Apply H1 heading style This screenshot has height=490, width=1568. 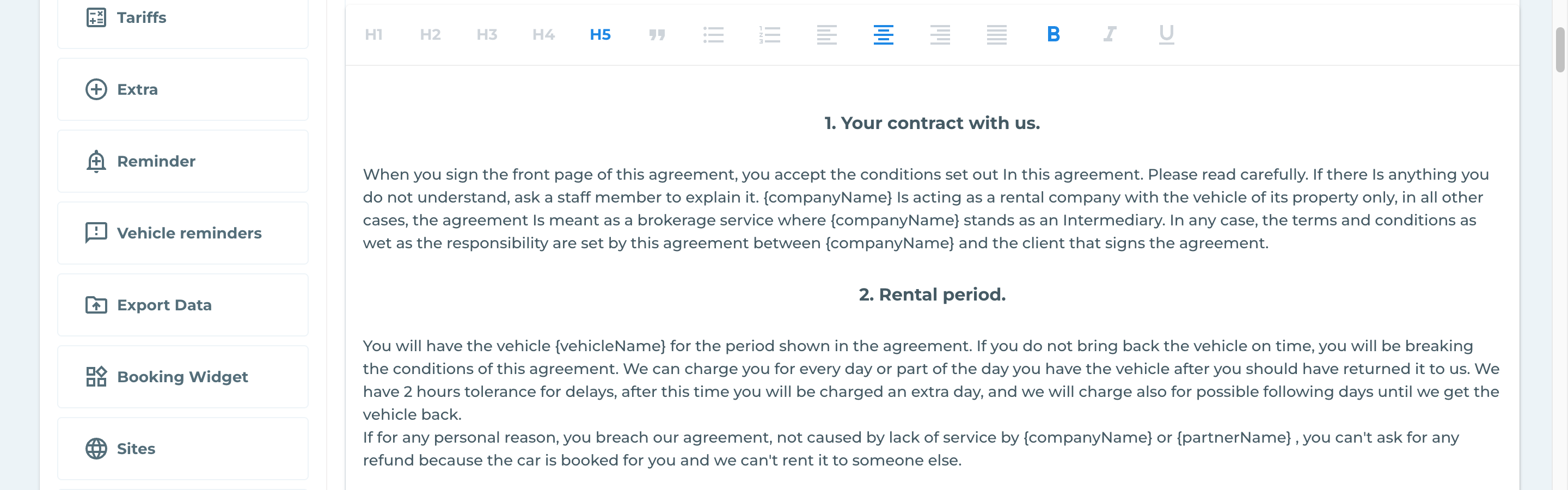373,35
